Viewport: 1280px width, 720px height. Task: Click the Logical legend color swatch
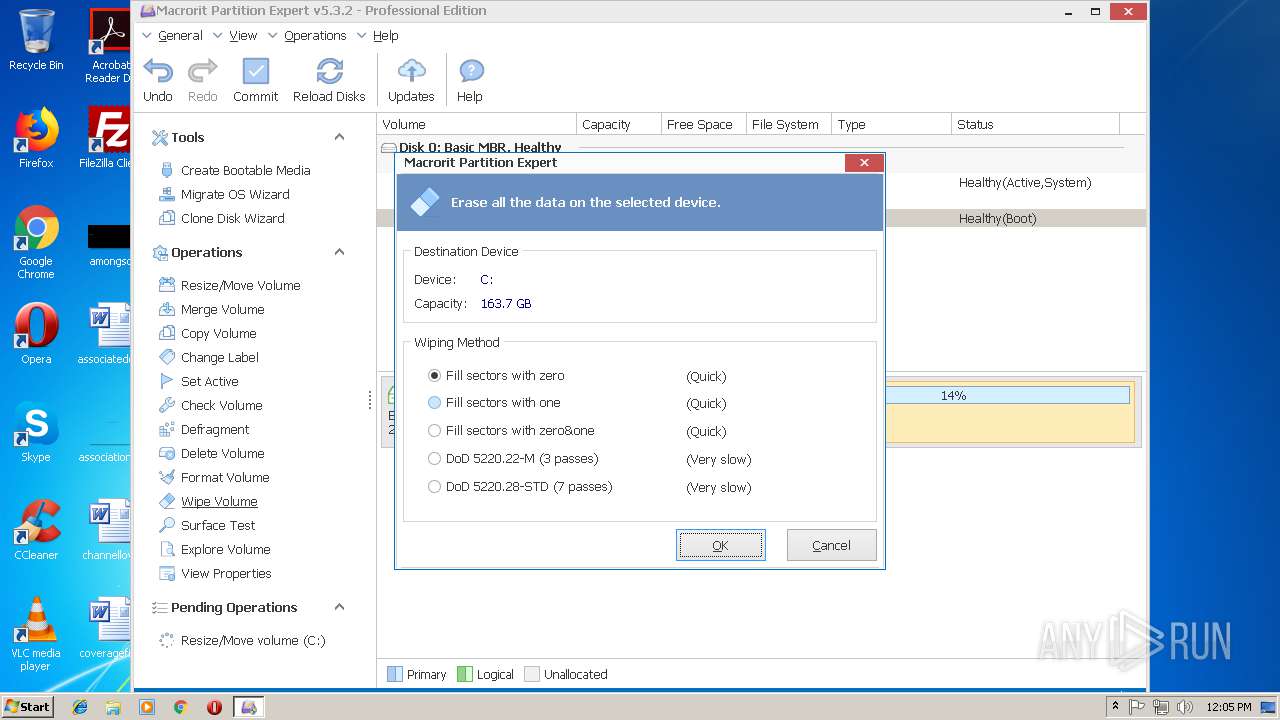[464, 674]
